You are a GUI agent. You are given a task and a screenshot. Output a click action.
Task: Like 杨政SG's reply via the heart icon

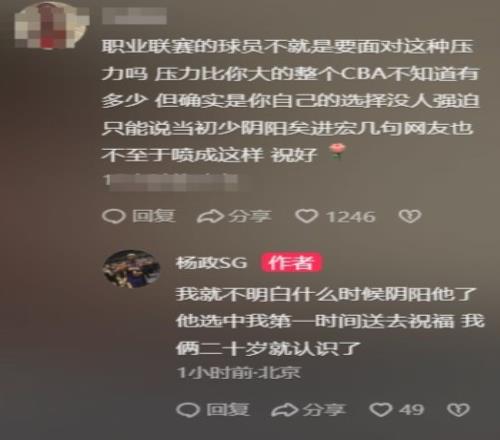click(381, 409)
